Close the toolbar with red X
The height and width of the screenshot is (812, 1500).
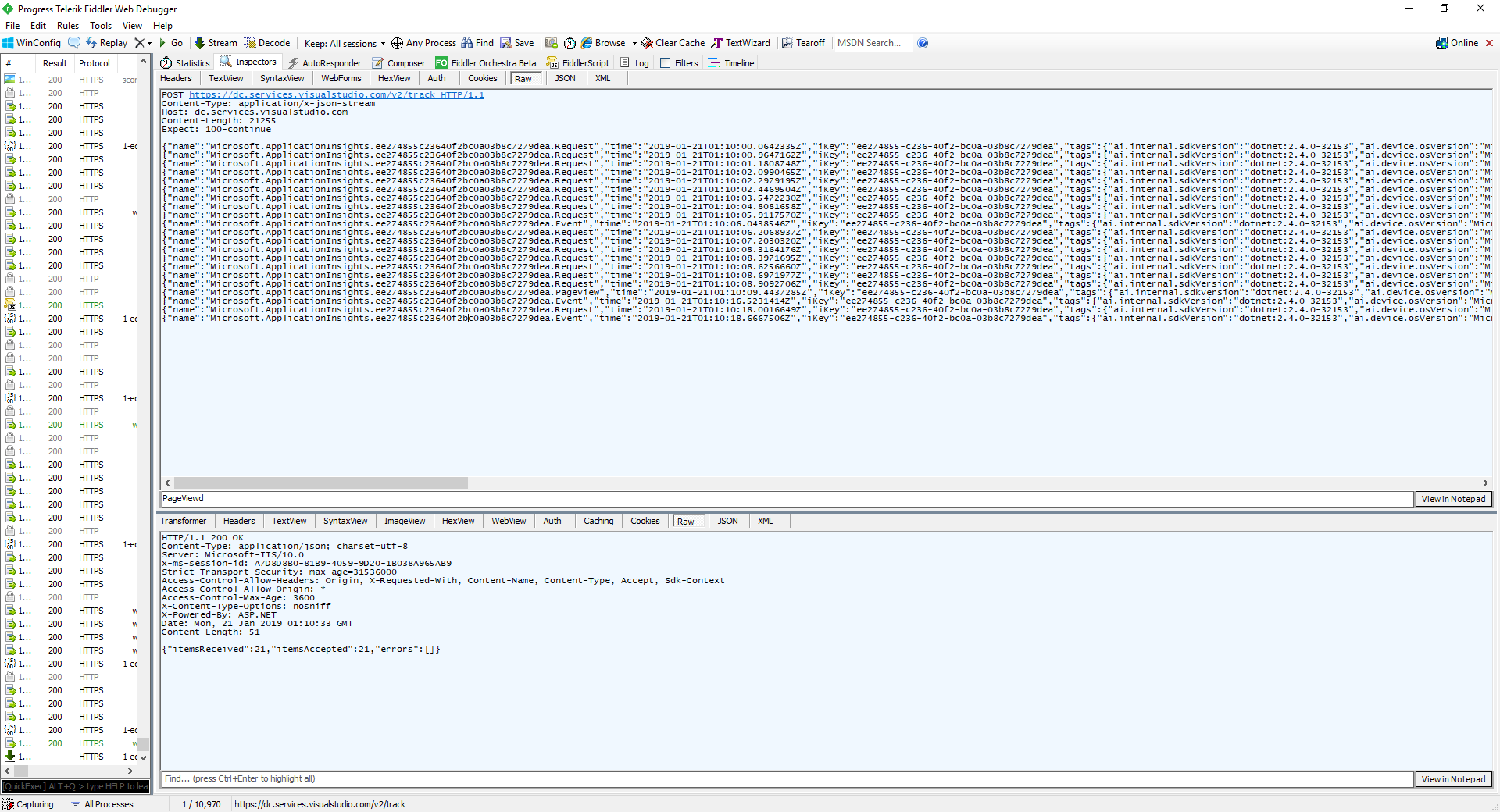click(x=1489, y=43)
